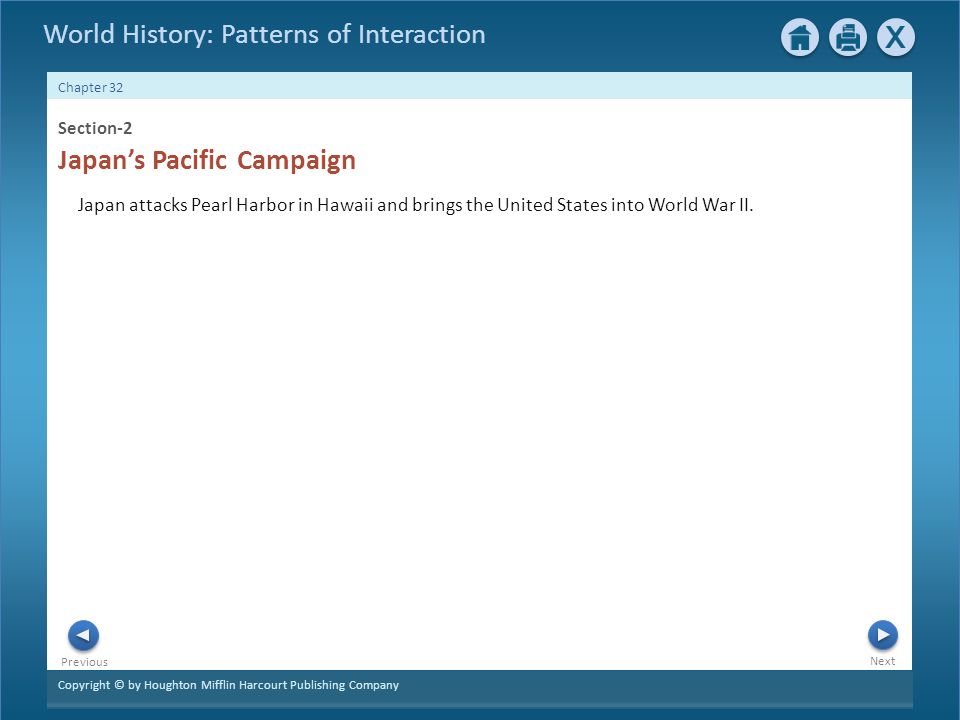Click the Chapter 32 label
960x720 pixels.
pos(91,88)
